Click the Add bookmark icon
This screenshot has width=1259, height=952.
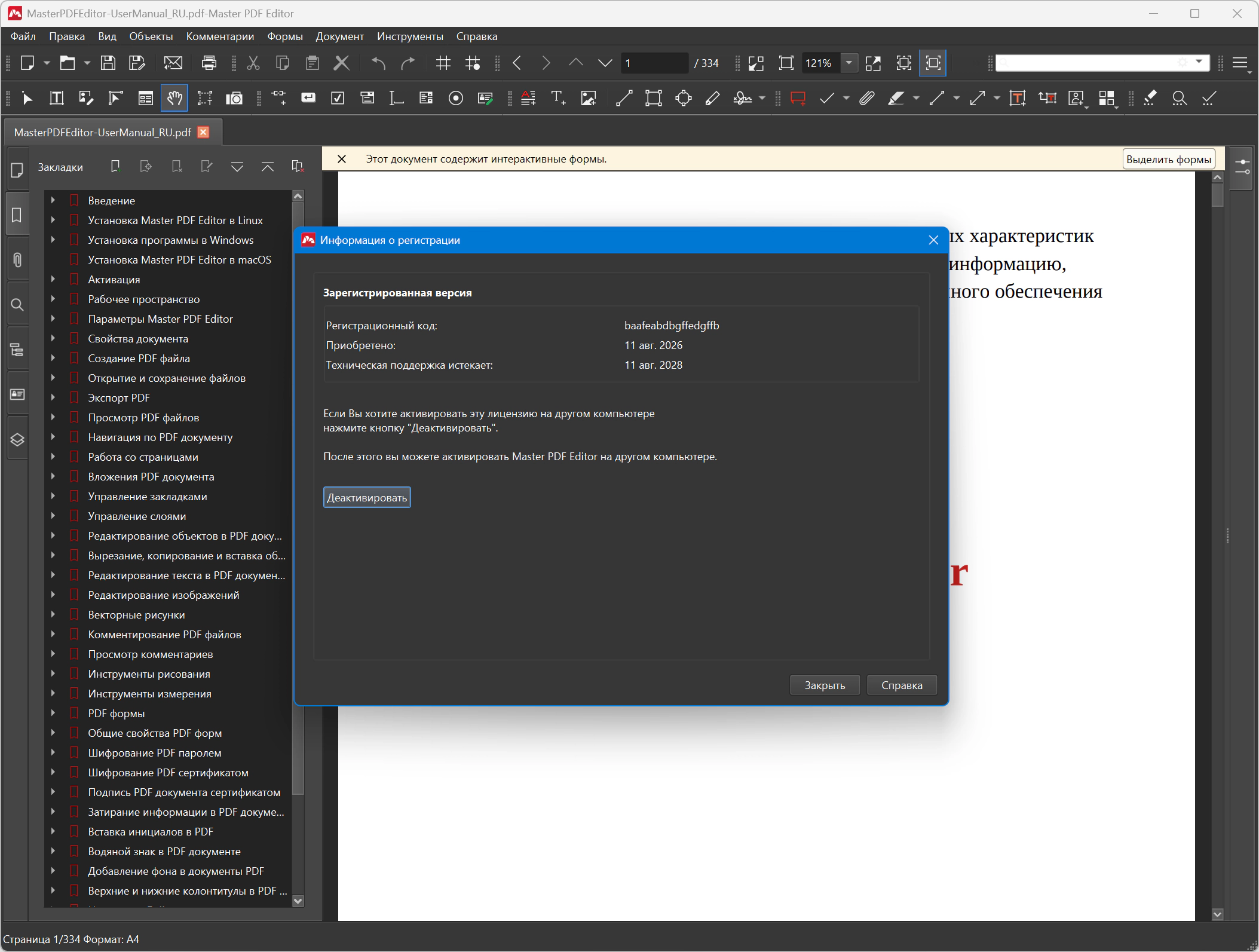[x=115, y=167]
